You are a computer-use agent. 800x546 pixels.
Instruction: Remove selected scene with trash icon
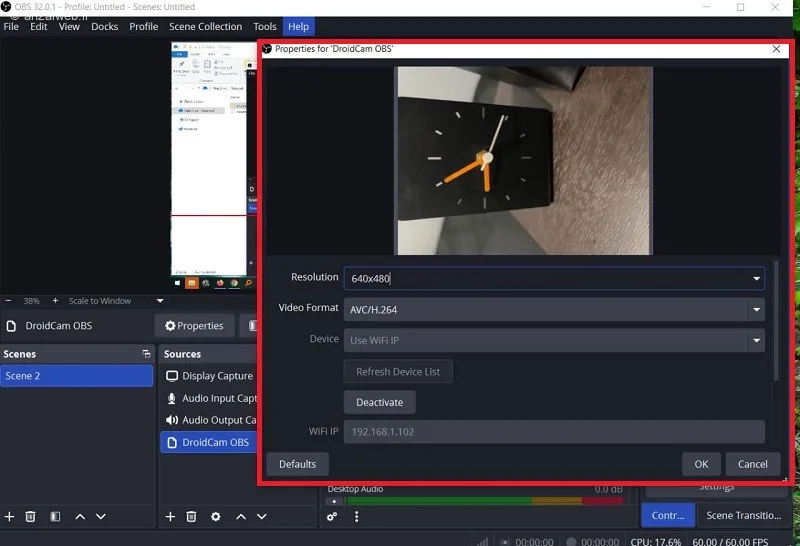tap(31, 516)
